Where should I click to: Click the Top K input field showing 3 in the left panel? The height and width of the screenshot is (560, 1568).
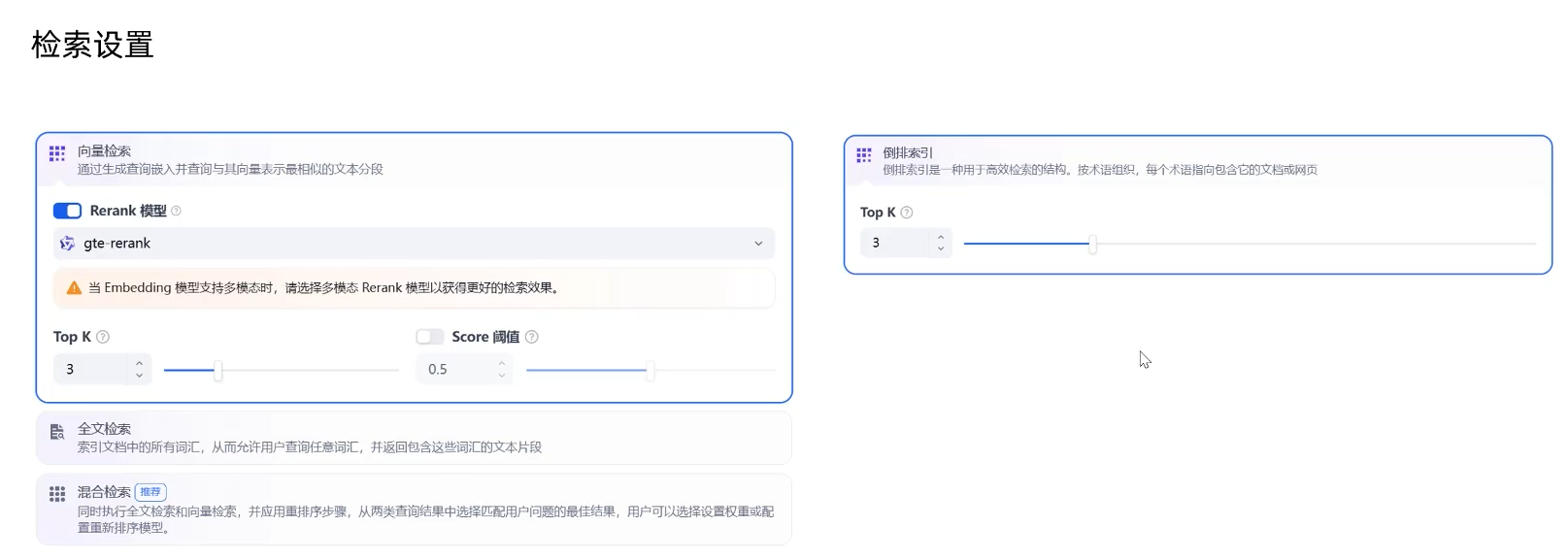click(x=91, y=369)
